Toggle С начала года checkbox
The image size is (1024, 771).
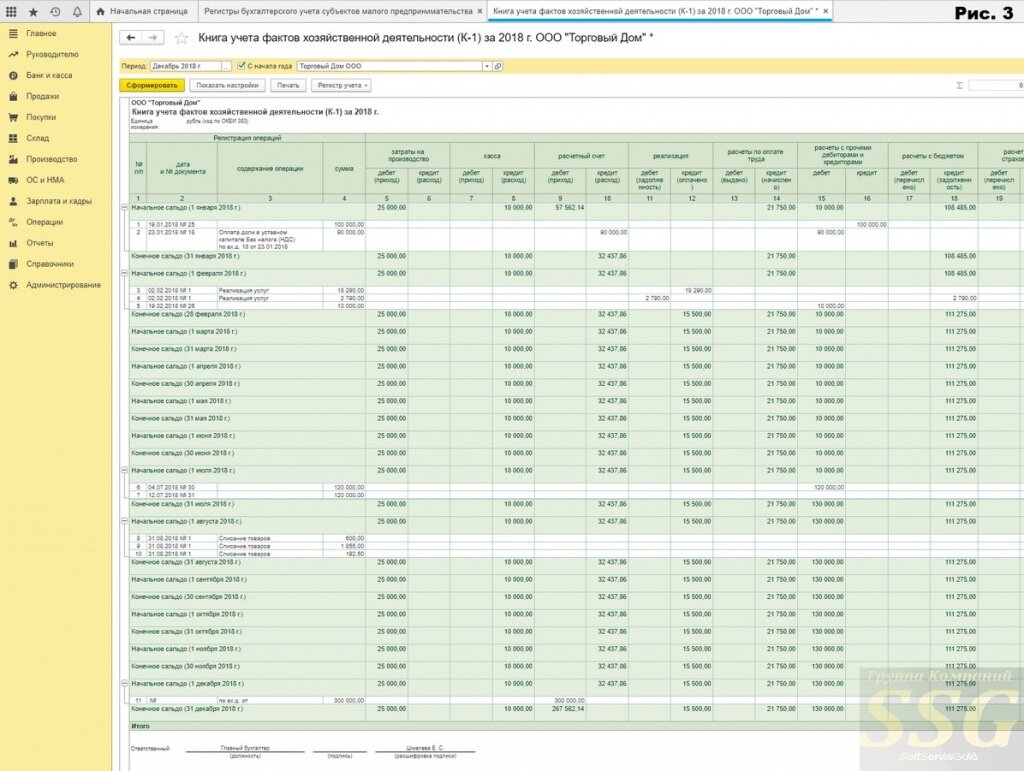click(241, 66)
